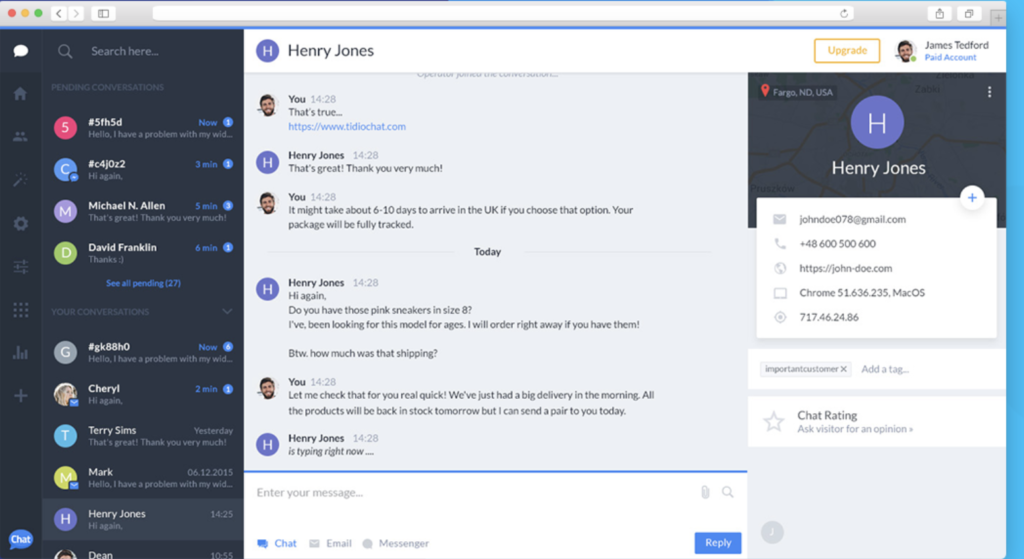Screen dimensions: 1024x559
Task: Click Ask visitor for an opinion link
Action: pyautogui.click(x=855, y=429)
